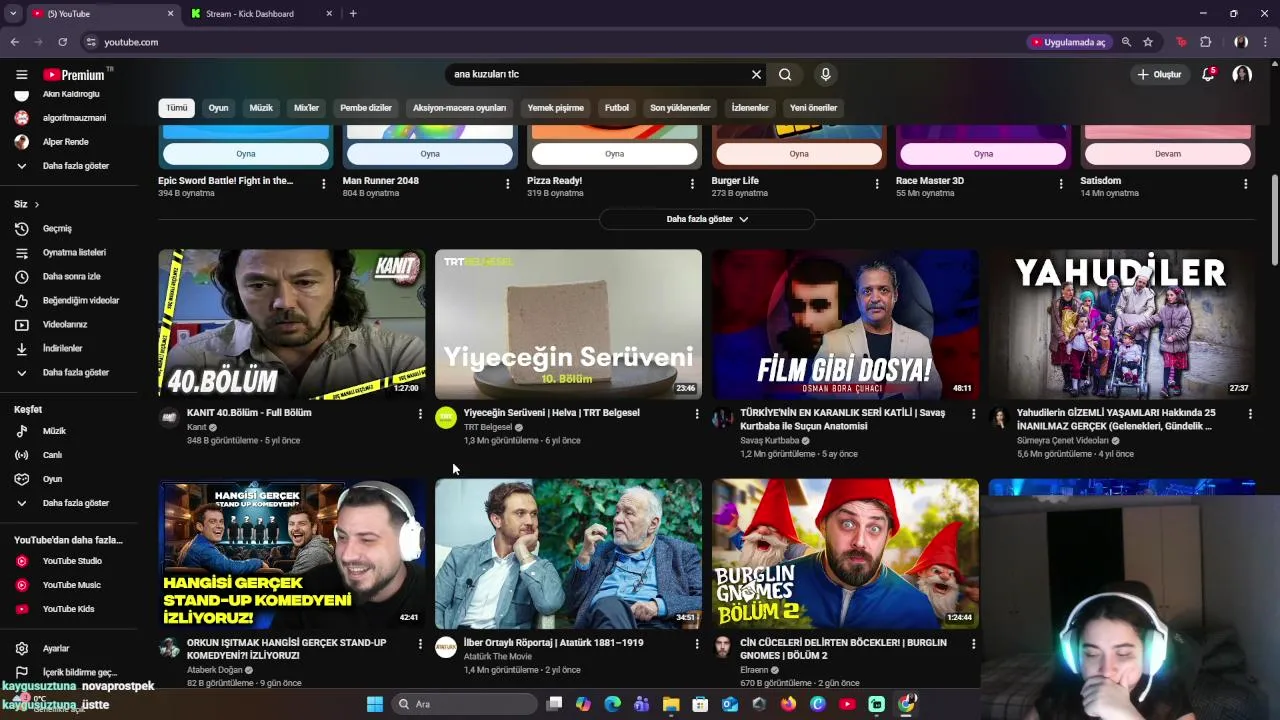Open Outlook from the taskbar

[x=730, y=704]
